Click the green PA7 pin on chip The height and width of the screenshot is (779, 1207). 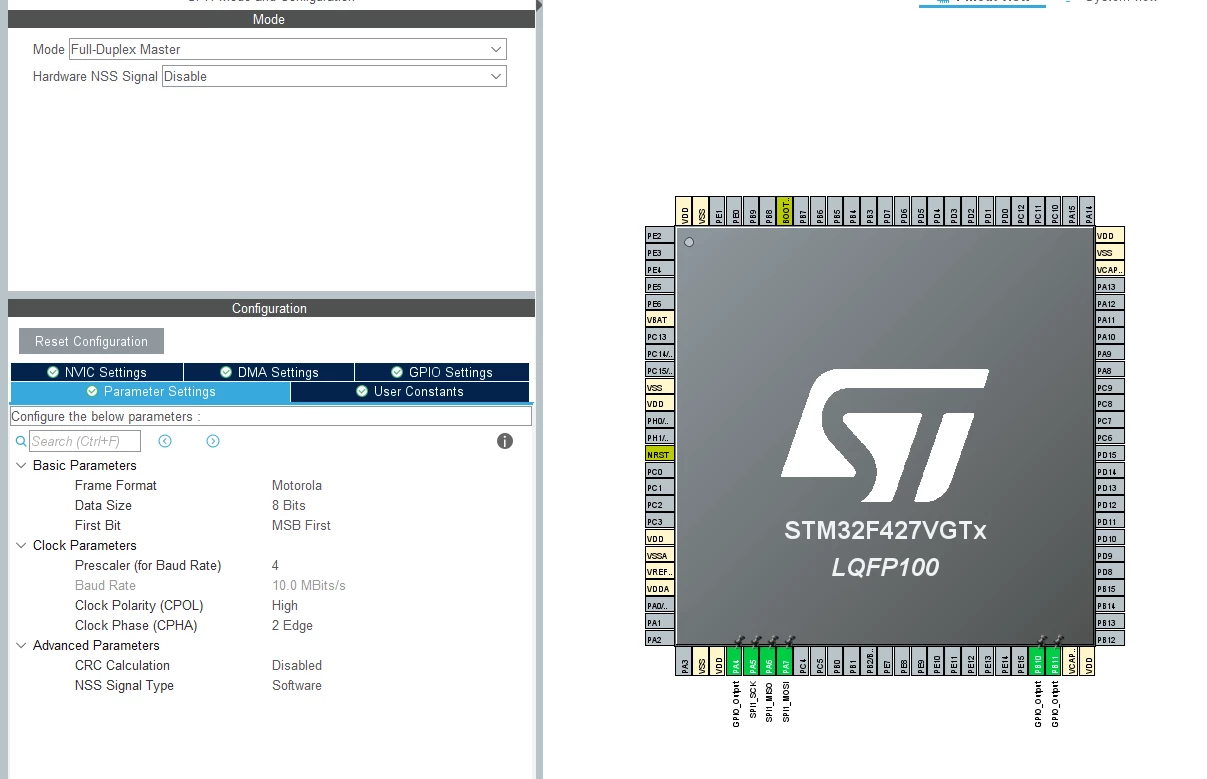point(785,661)
